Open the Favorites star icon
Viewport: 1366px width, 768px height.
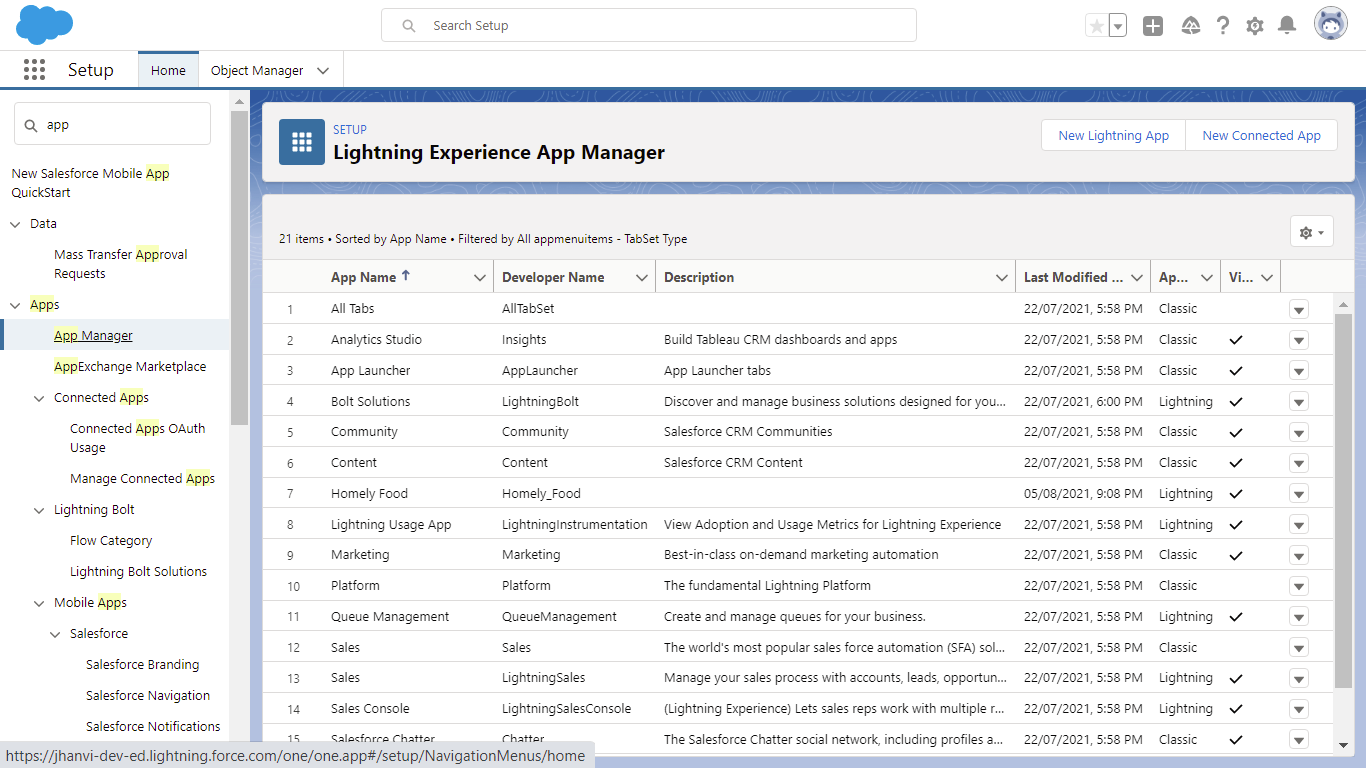[1097, 26]
